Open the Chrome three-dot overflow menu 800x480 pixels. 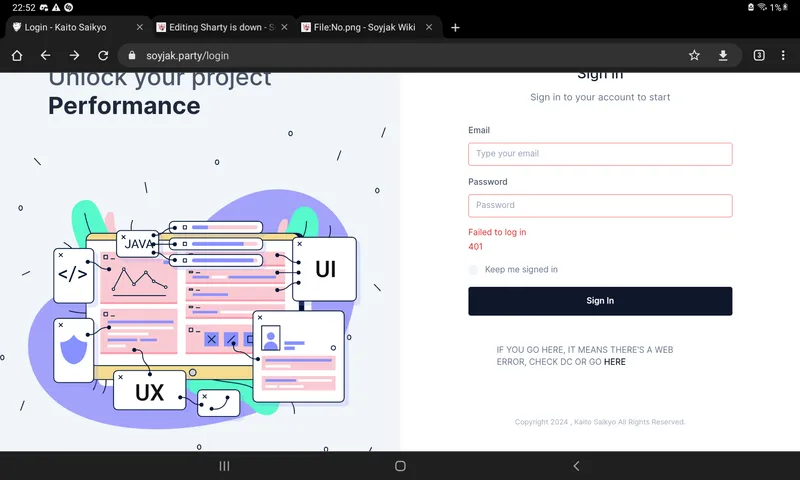(785, 55)
